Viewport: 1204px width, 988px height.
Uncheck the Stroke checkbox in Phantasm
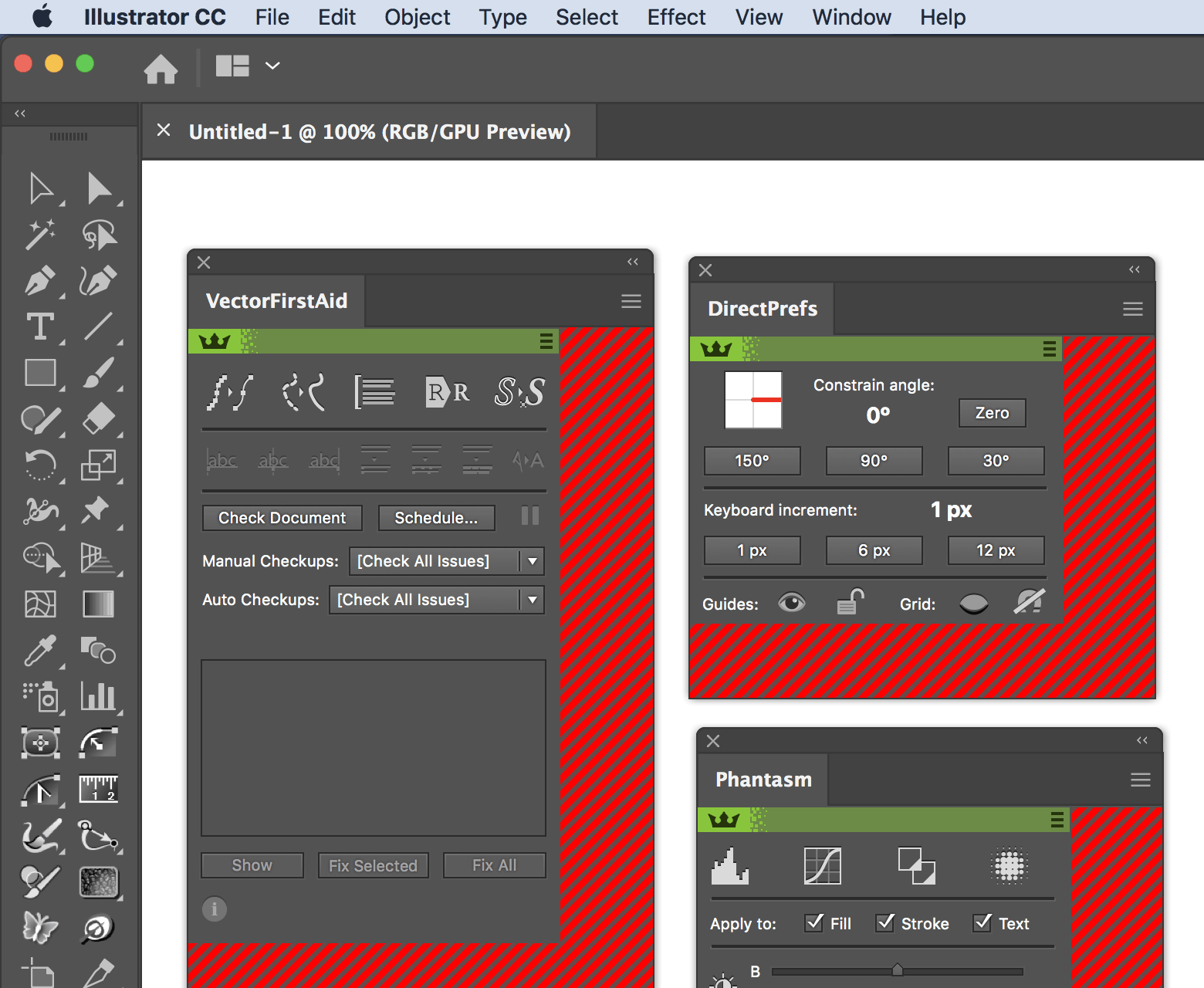point(885,922)
